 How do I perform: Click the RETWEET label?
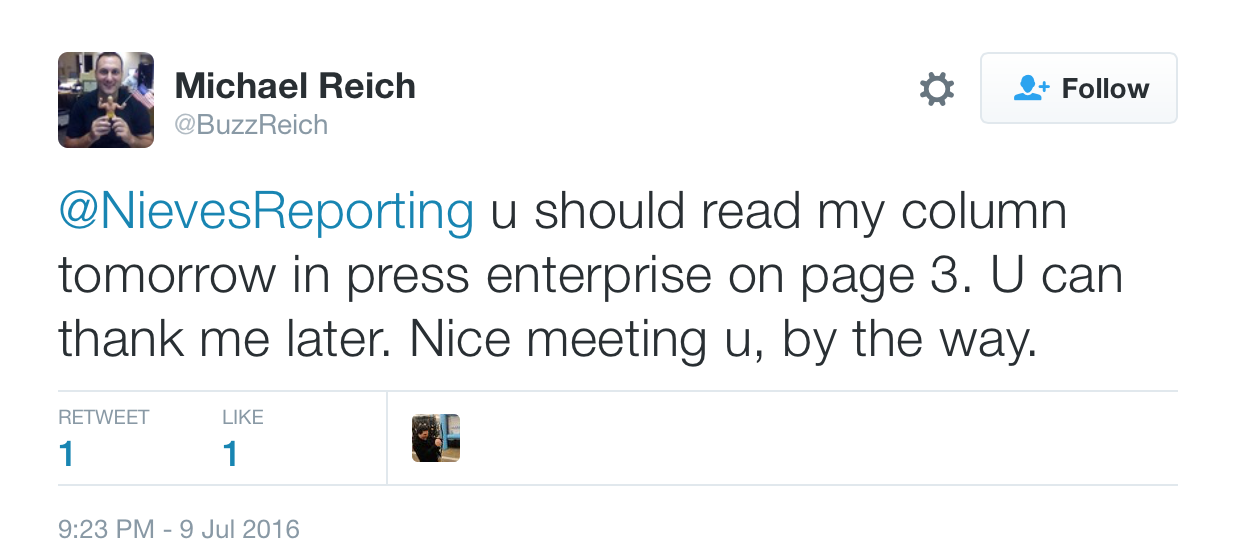click(104, 417)
